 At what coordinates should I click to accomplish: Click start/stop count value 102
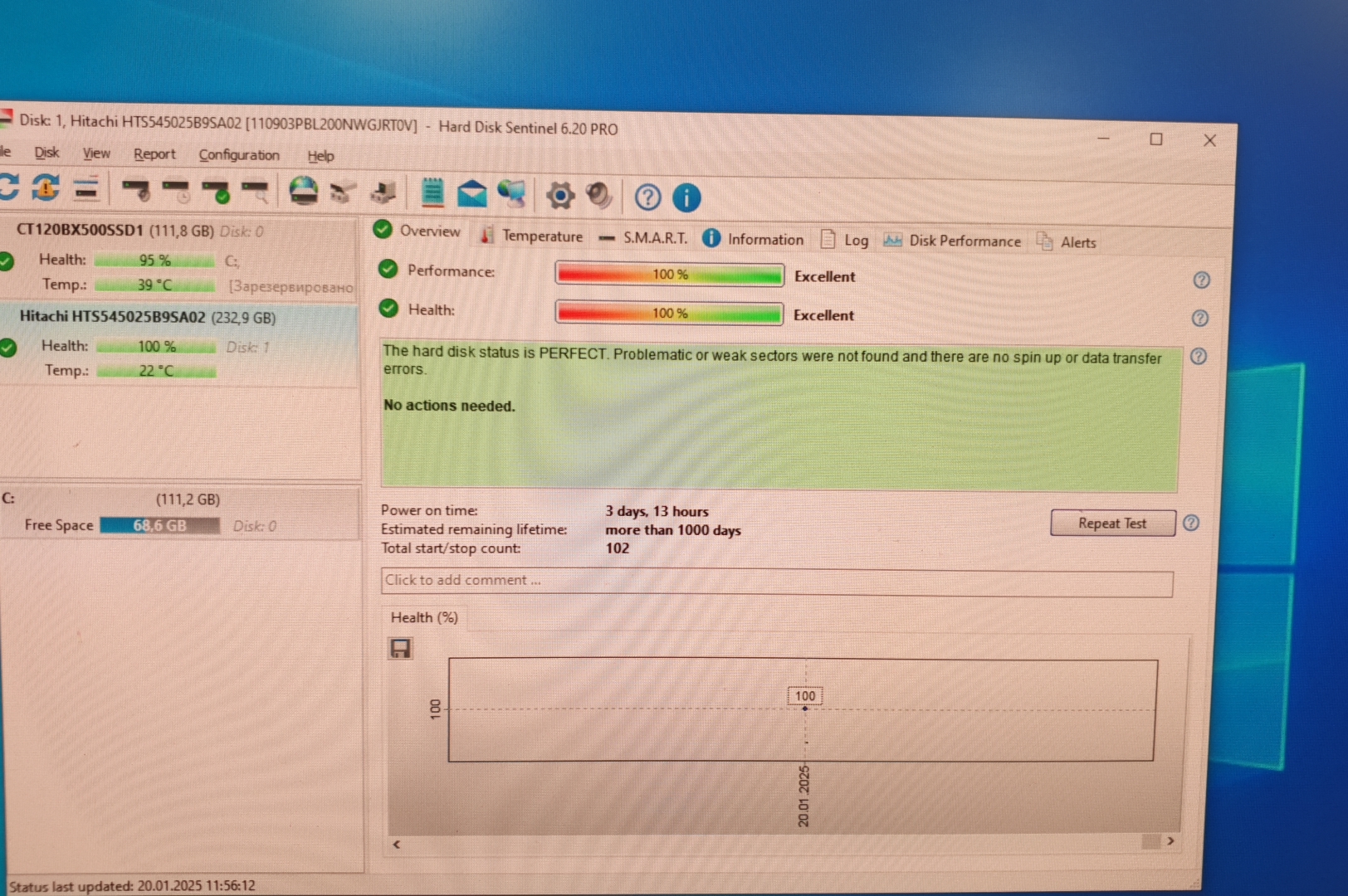click(x=618, y=548)
